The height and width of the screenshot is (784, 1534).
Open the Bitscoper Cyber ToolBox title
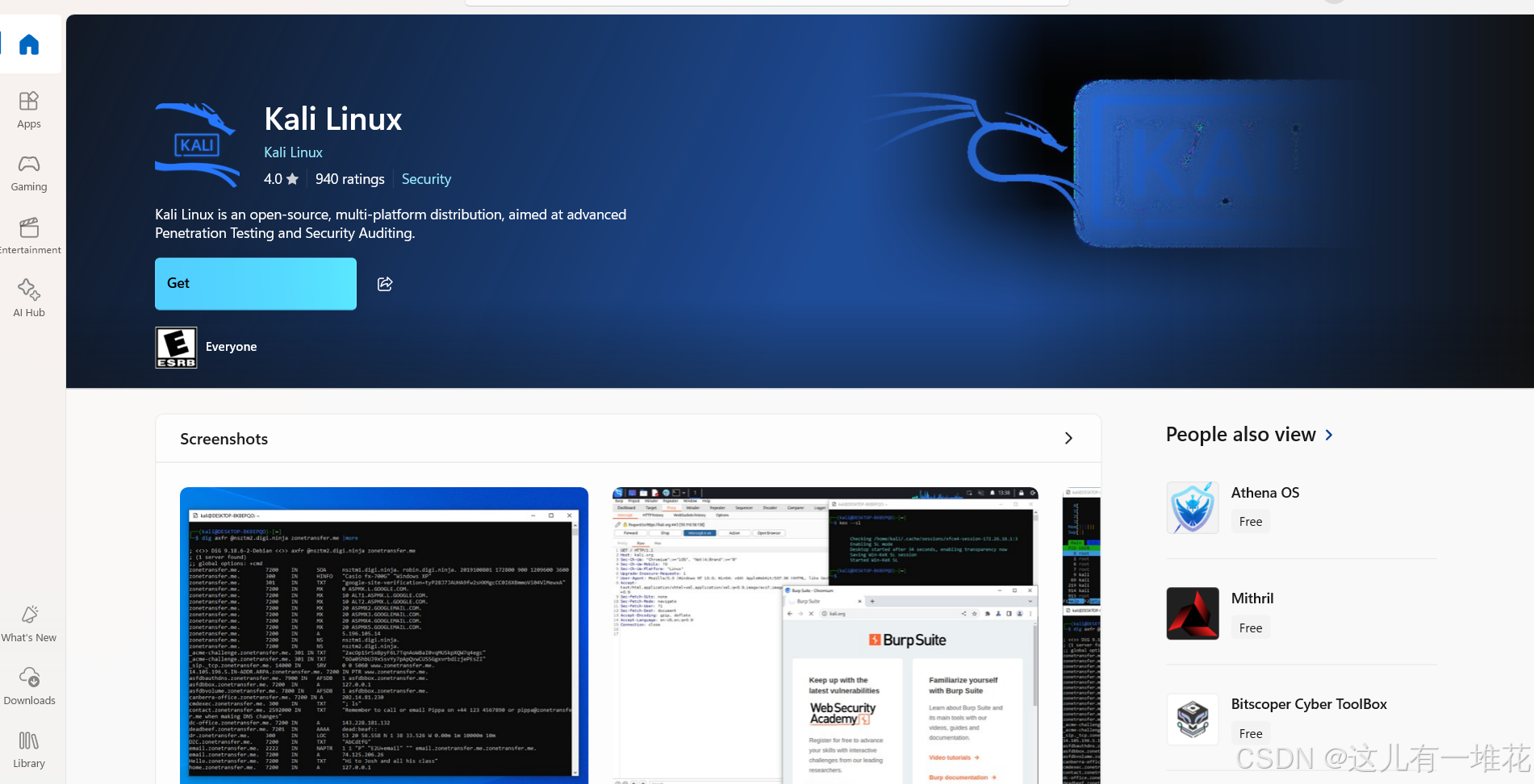coord(1309,704)
